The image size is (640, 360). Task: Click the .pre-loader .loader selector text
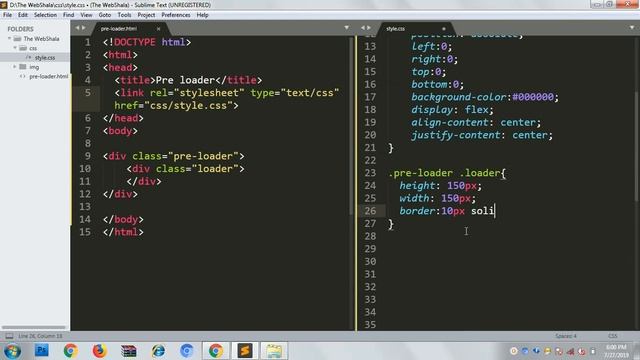444,173
